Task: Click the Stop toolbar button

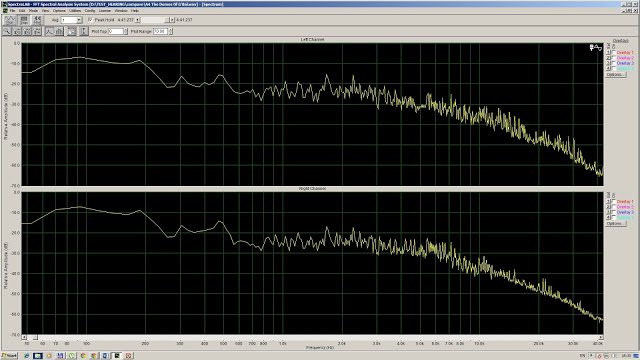Action: (x=24, y=20)
